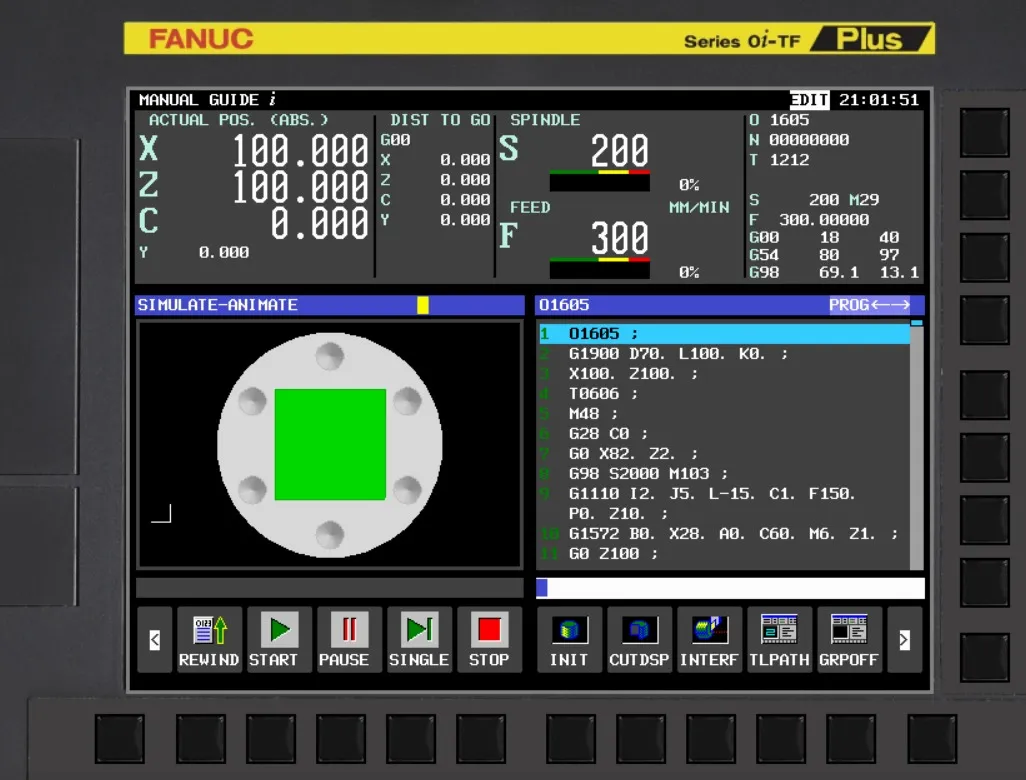Image resolution: width=1026 pixels, height=780 pixels.
Task: Start simulation with START key
Action: coord(279,639)
